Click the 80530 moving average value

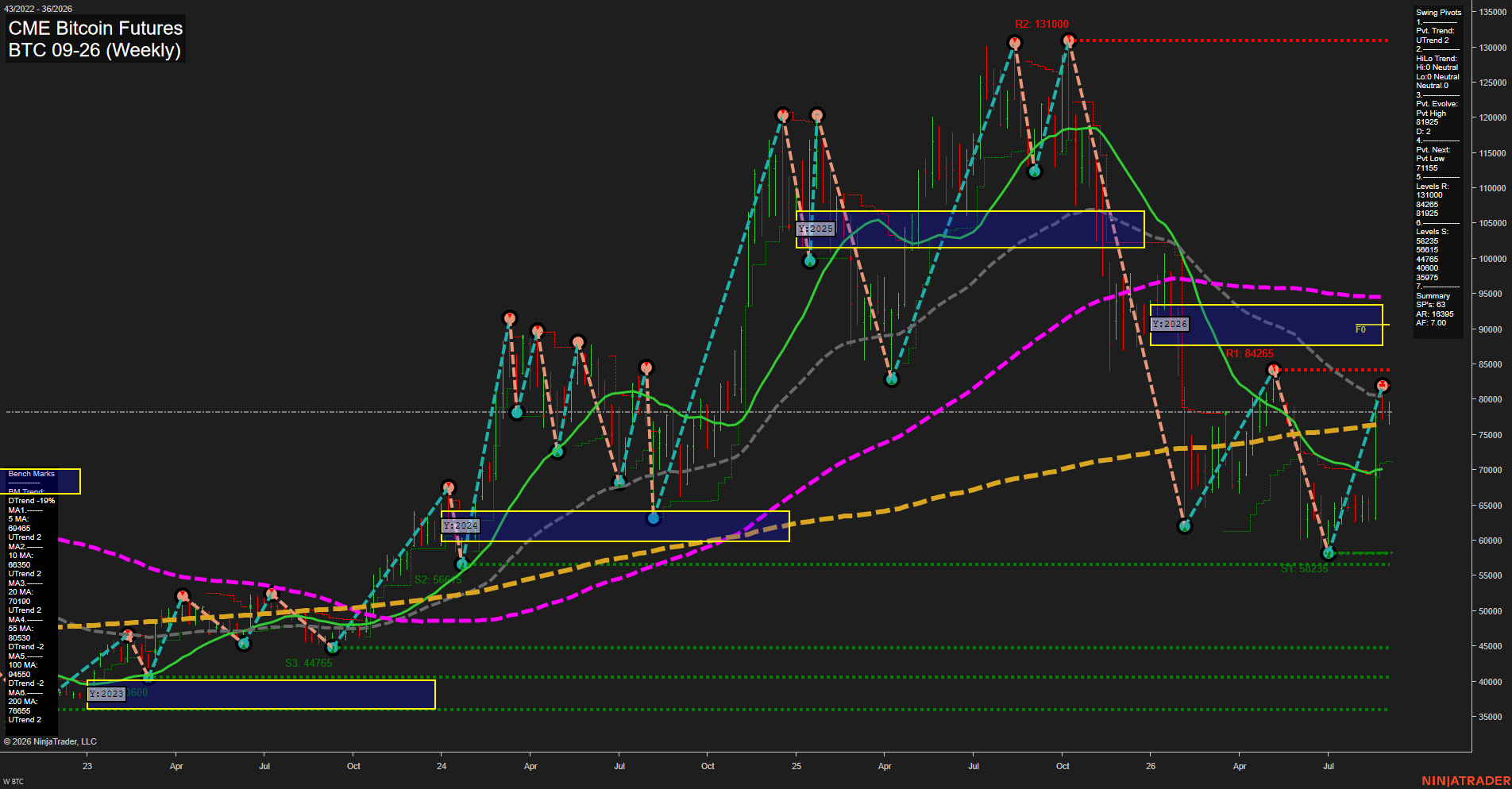coord(19,638)
